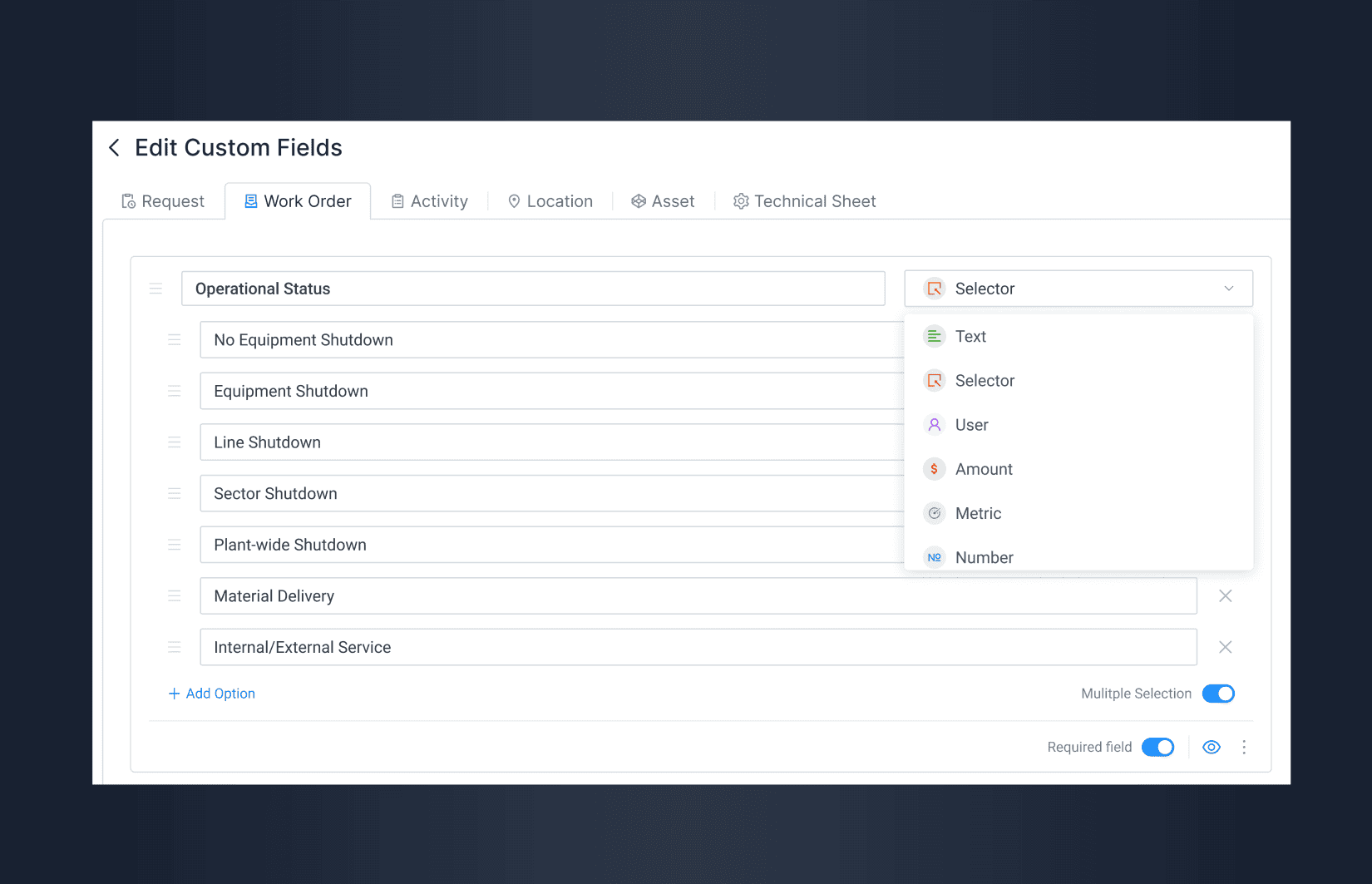Viewport: 1372px width, 884px height.
Task: Click the Line Shutdown reorder handle
Action: (x=174, y=442)
